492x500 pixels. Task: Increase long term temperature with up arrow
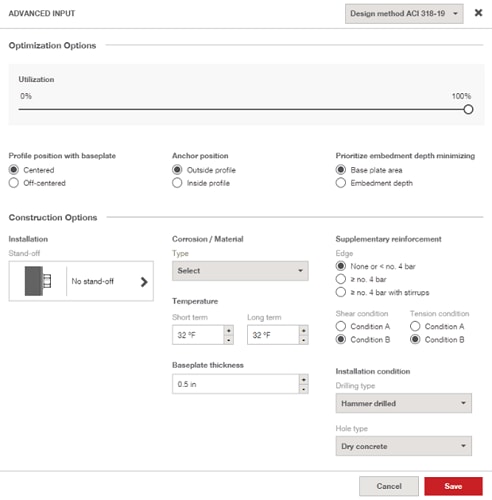303,330
